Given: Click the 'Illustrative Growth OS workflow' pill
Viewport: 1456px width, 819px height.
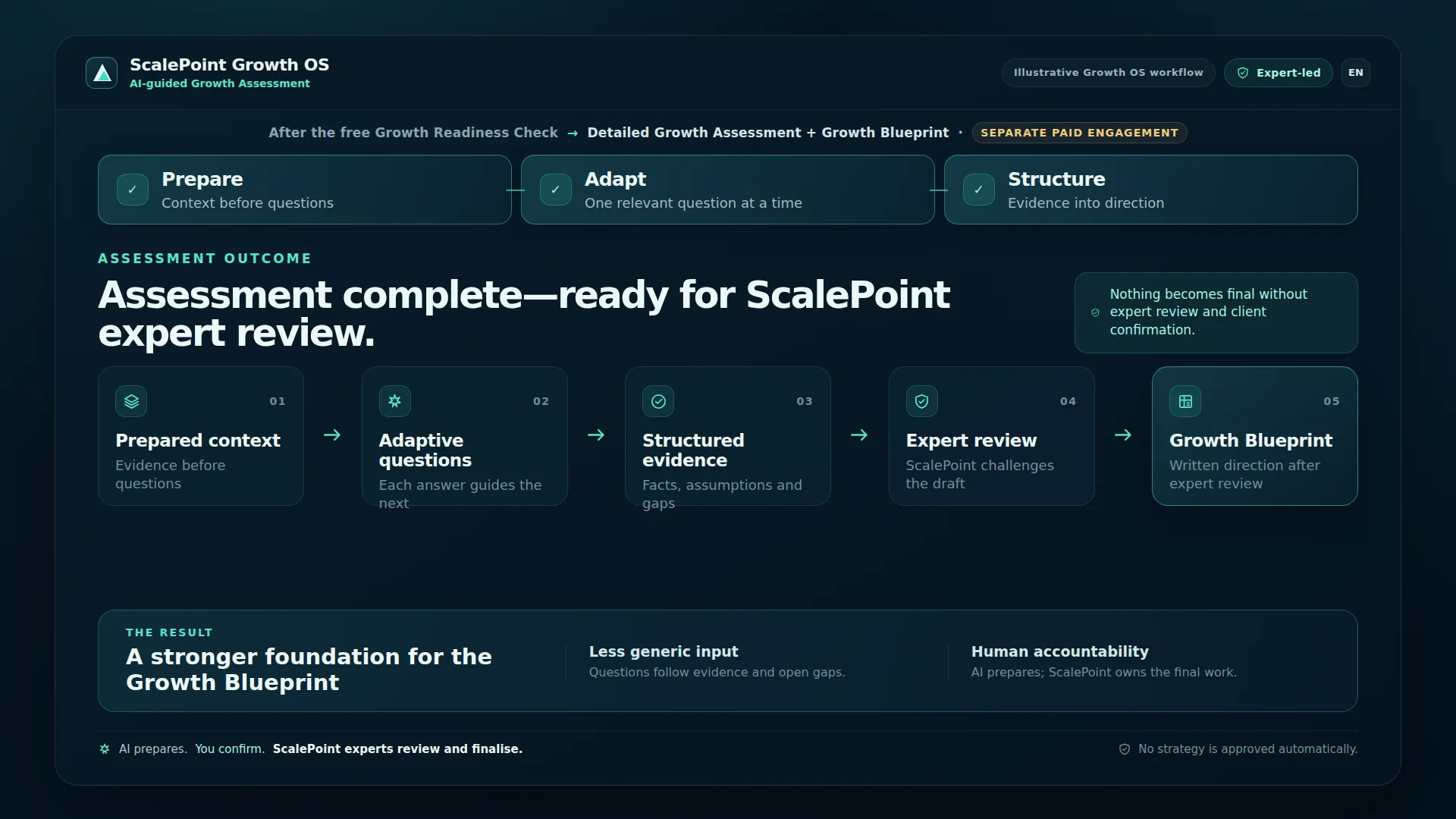Looking at the screenshot, I should click(x=1109, y=73).
